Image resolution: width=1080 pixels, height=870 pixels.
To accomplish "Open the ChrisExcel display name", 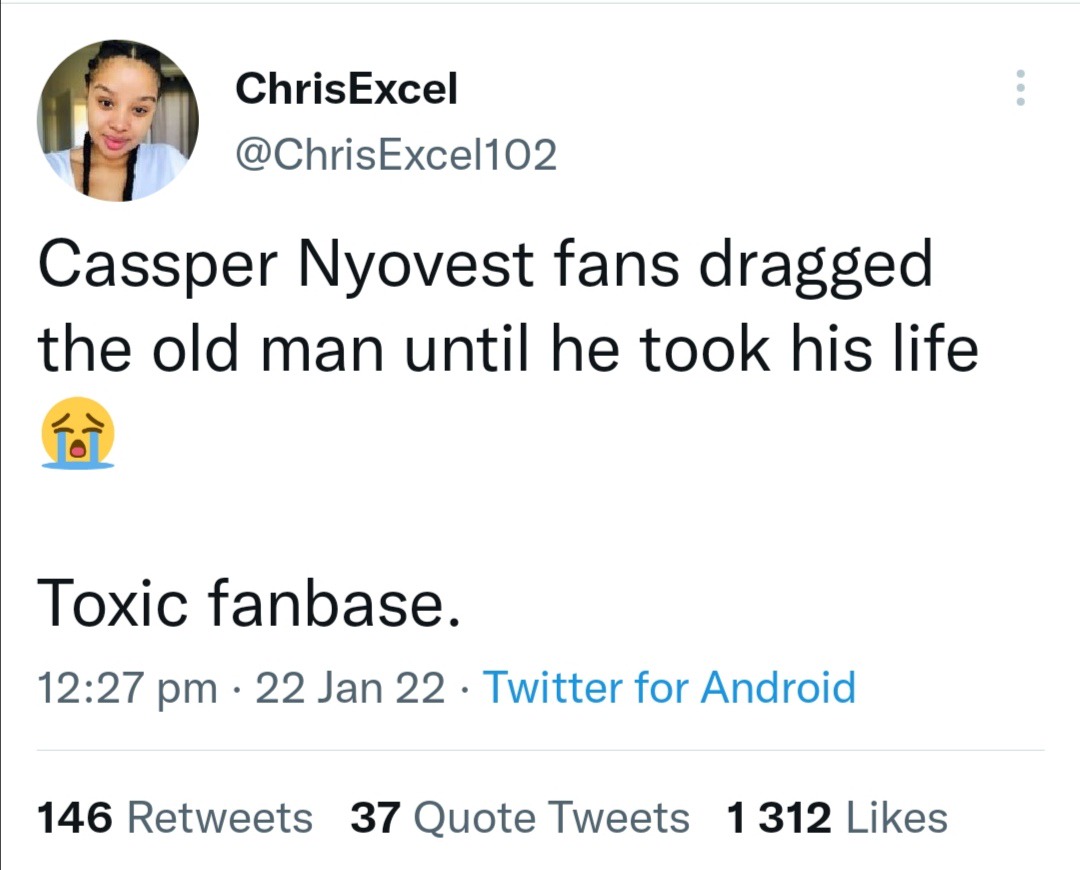I will point(346,89).
